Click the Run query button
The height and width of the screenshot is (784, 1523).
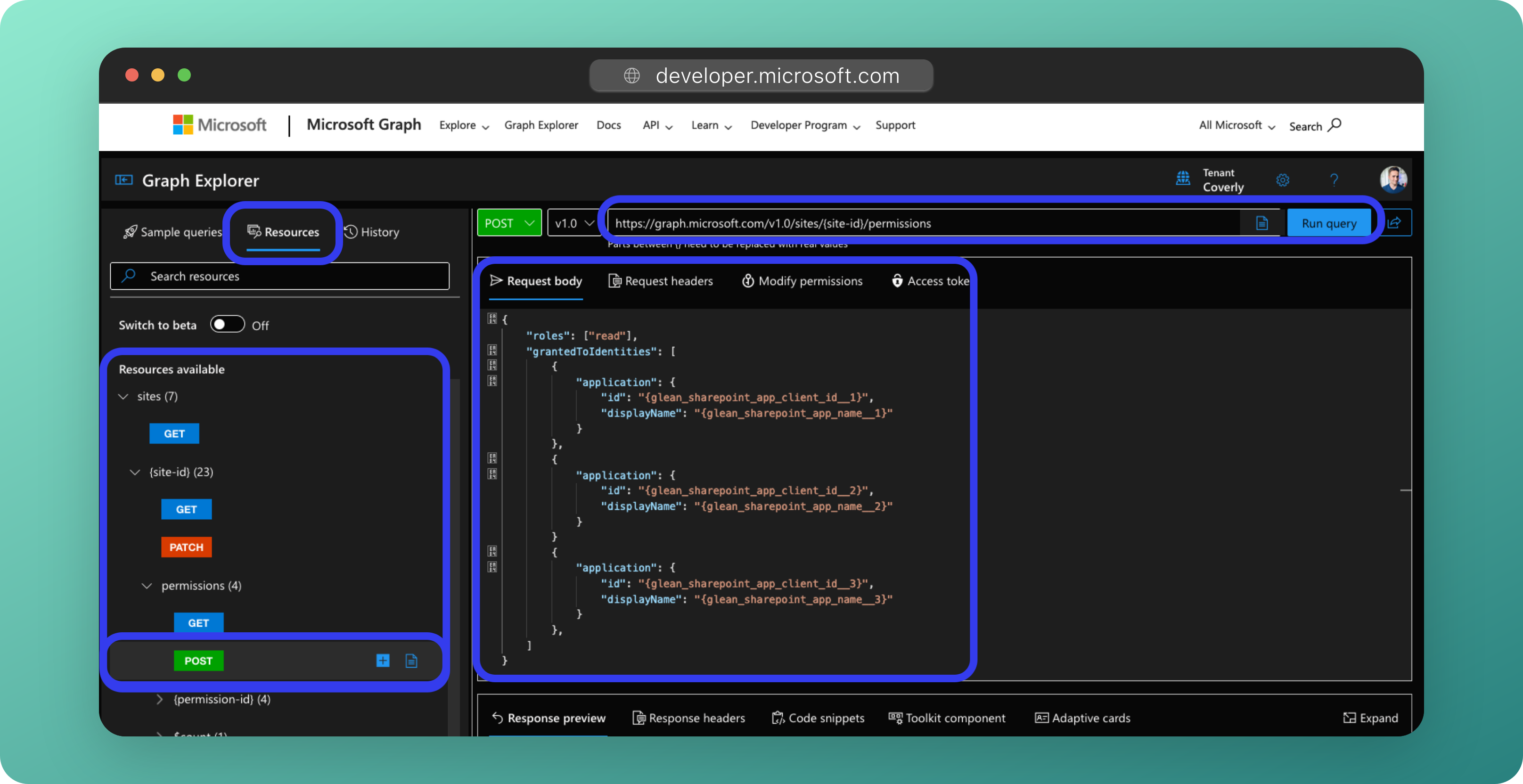coord(1328,223)
